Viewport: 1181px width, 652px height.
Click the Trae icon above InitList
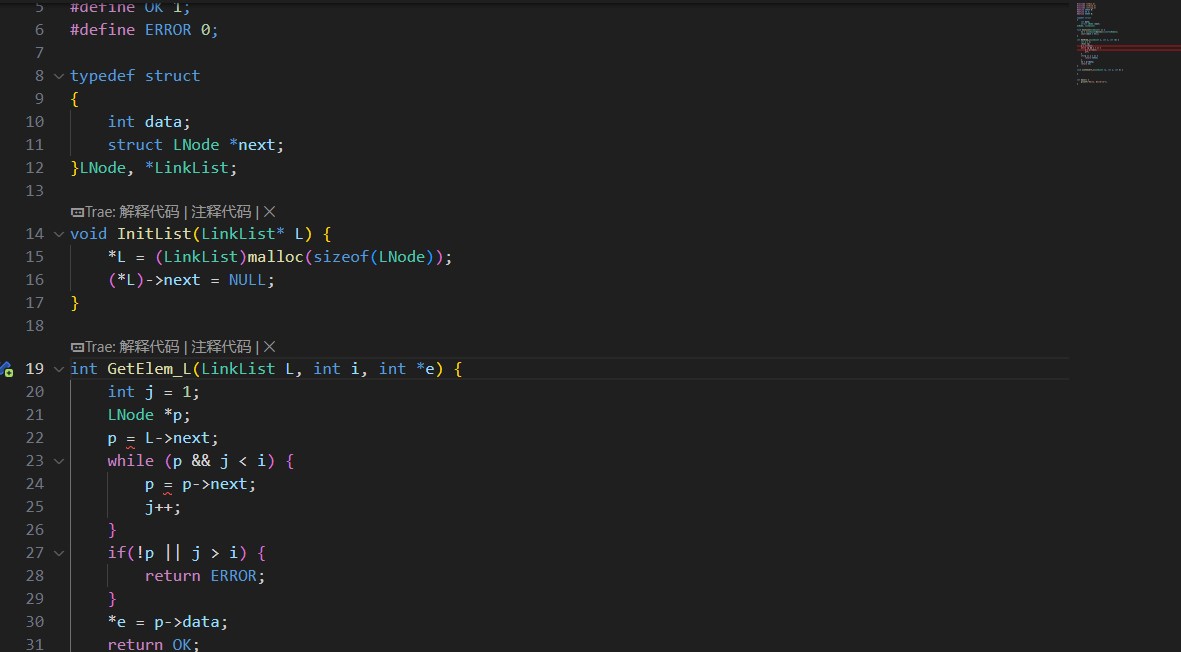click(77, 212)
